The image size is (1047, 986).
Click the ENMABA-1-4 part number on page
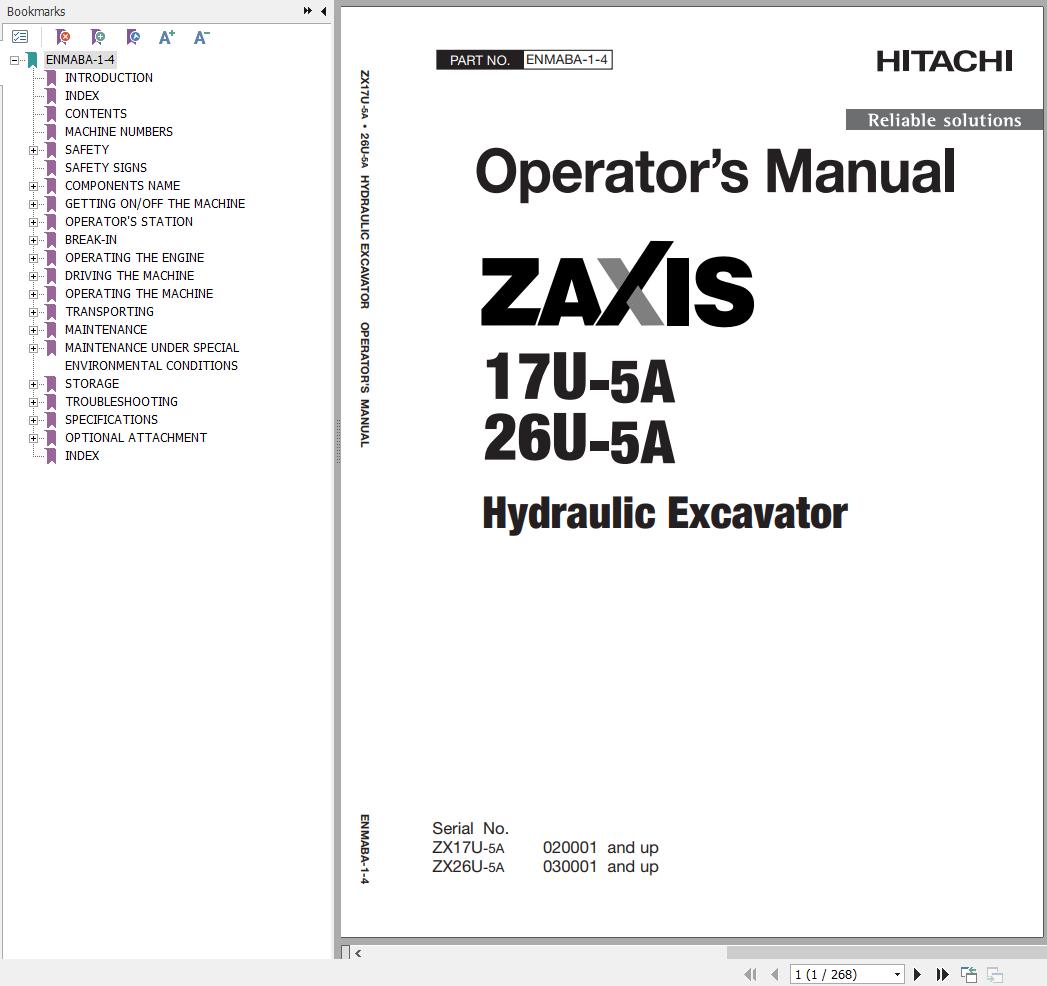pos(567,60)
